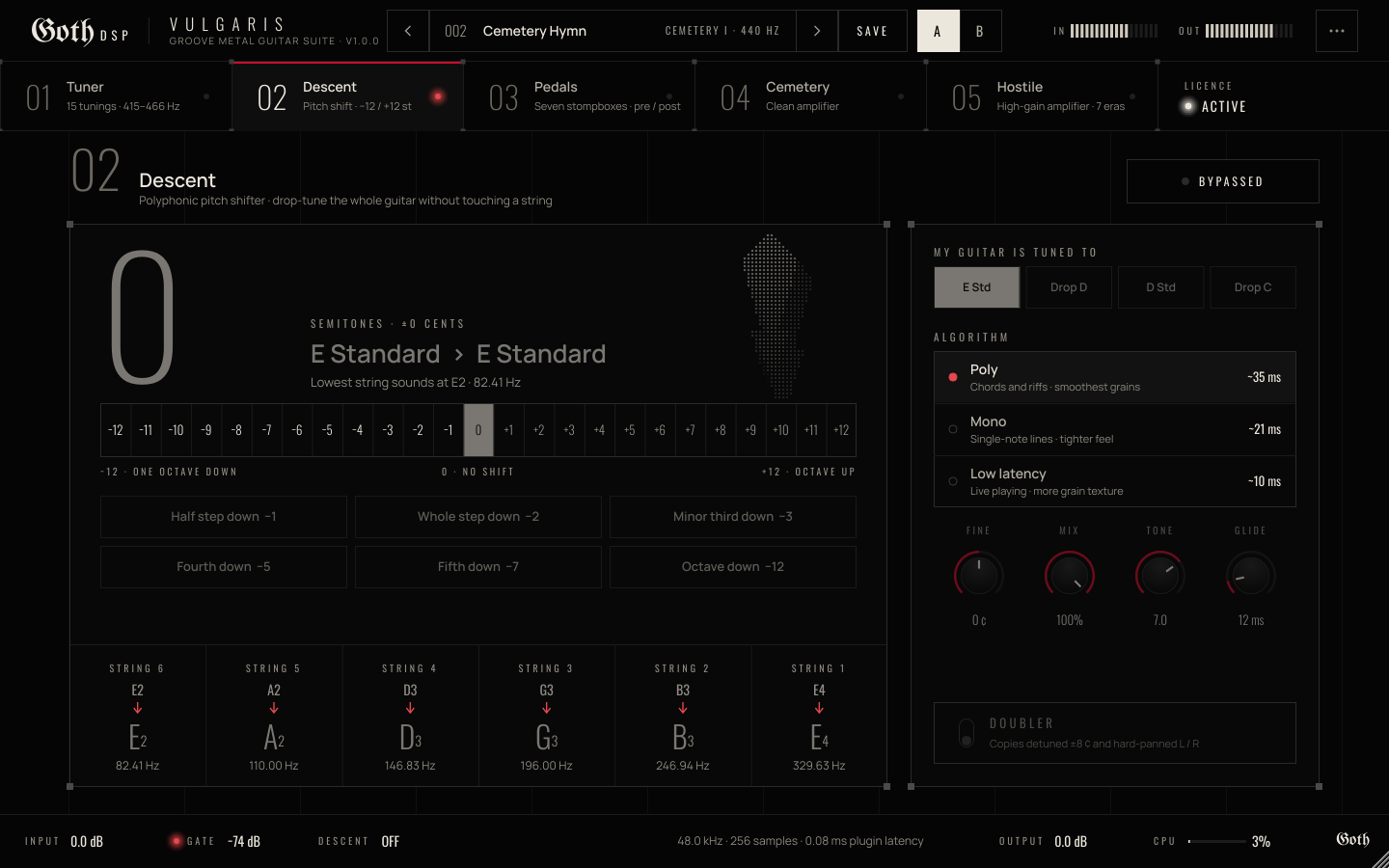Open the 02 Descent tab

347,95
